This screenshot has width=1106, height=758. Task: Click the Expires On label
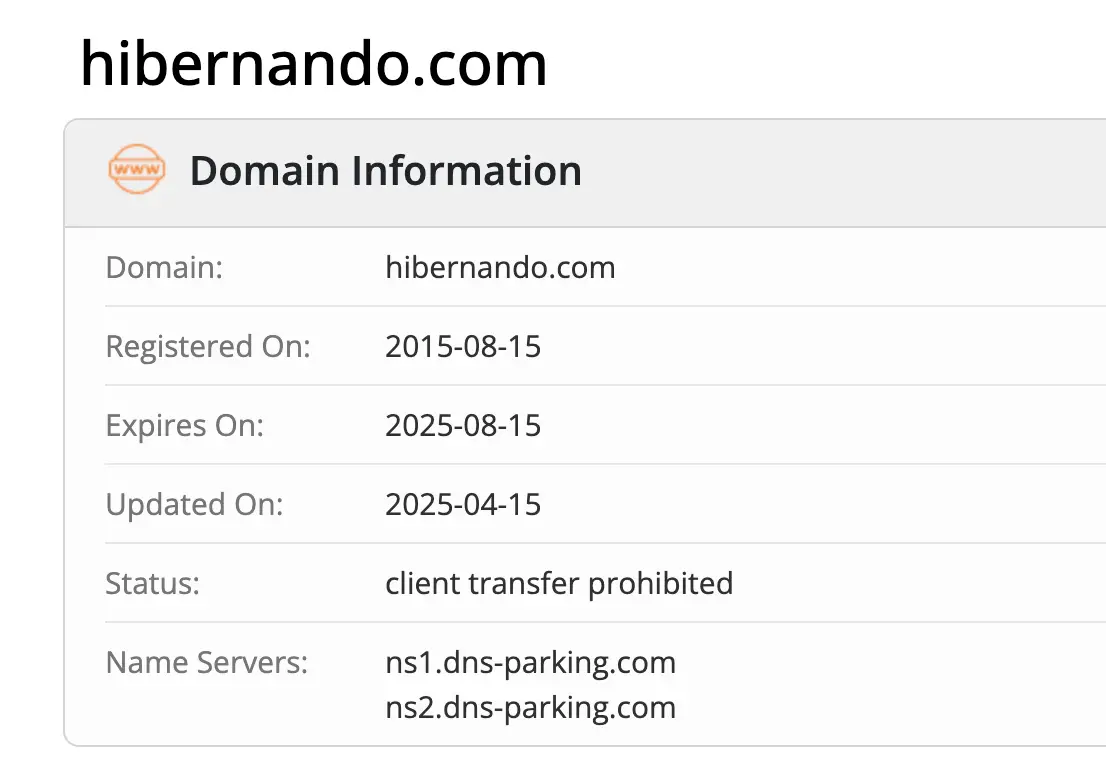pos(184,426)
